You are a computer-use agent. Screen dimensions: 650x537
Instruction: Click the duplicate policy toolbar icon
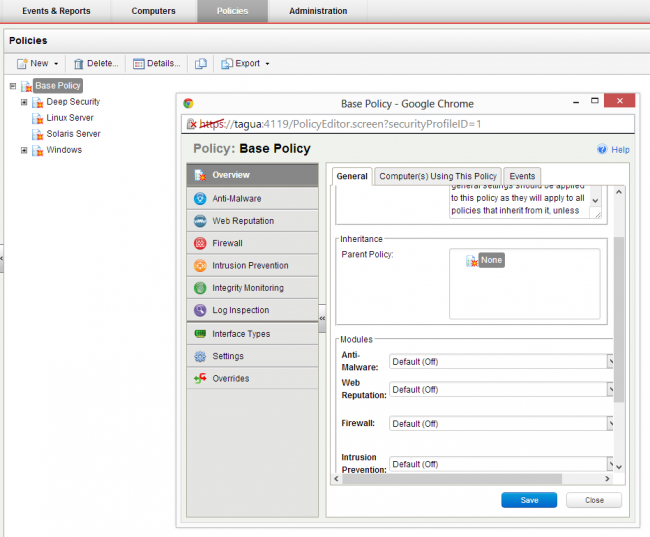tap(201, 64)
